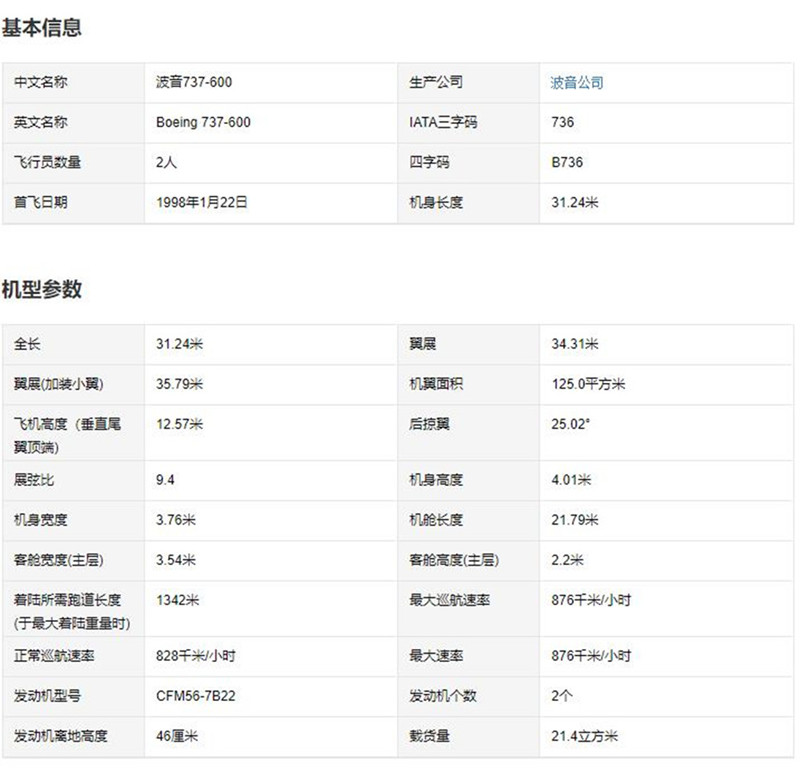Select the 3.54米 value
Screen dimensions: 800x772
click(x=176, y=560)
